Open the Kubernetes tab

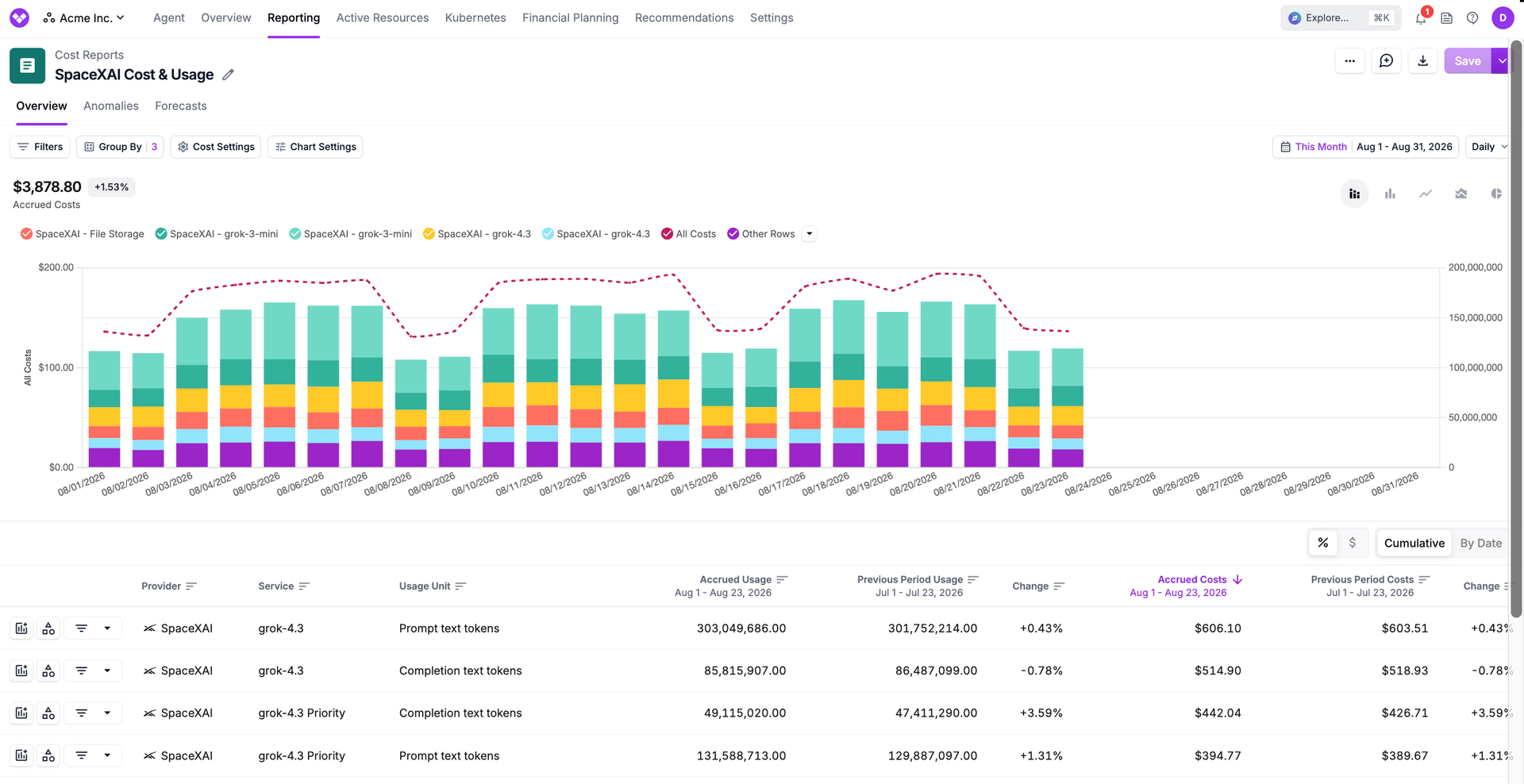[475, 18]
